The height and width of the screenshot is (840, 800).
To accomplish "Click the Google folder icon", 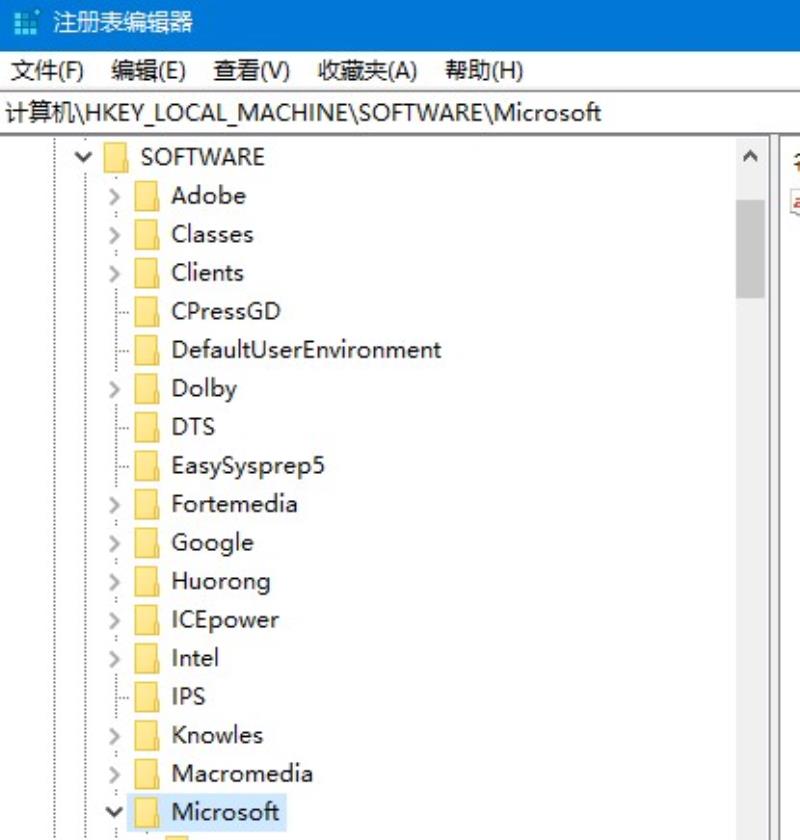I will tap(146, 543).
